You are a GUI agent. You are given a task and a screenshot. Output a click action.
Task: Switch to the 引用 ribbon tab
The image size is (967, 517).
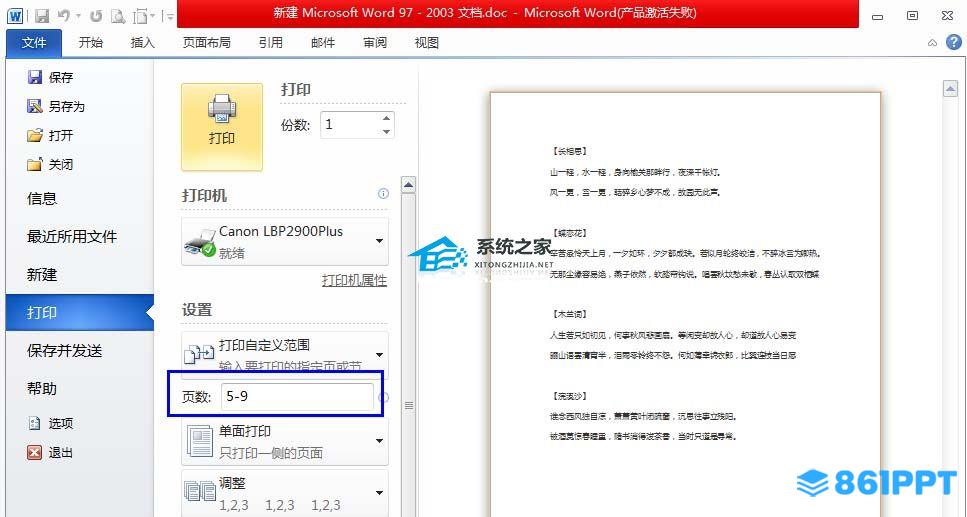(x=271, y=43)
